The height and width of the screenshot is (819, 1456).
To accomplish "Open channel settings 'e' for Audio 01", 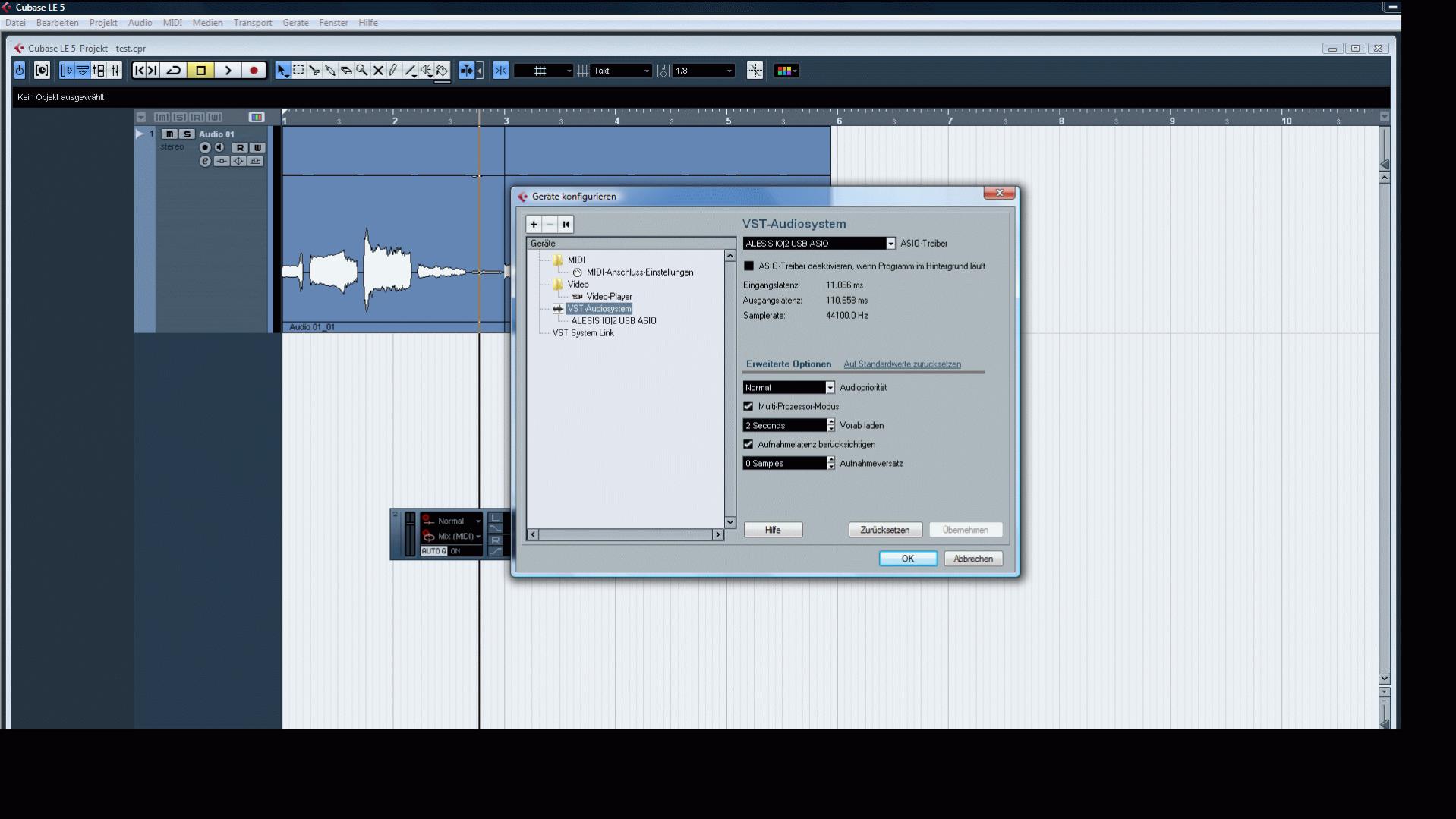I will [205, 161].
